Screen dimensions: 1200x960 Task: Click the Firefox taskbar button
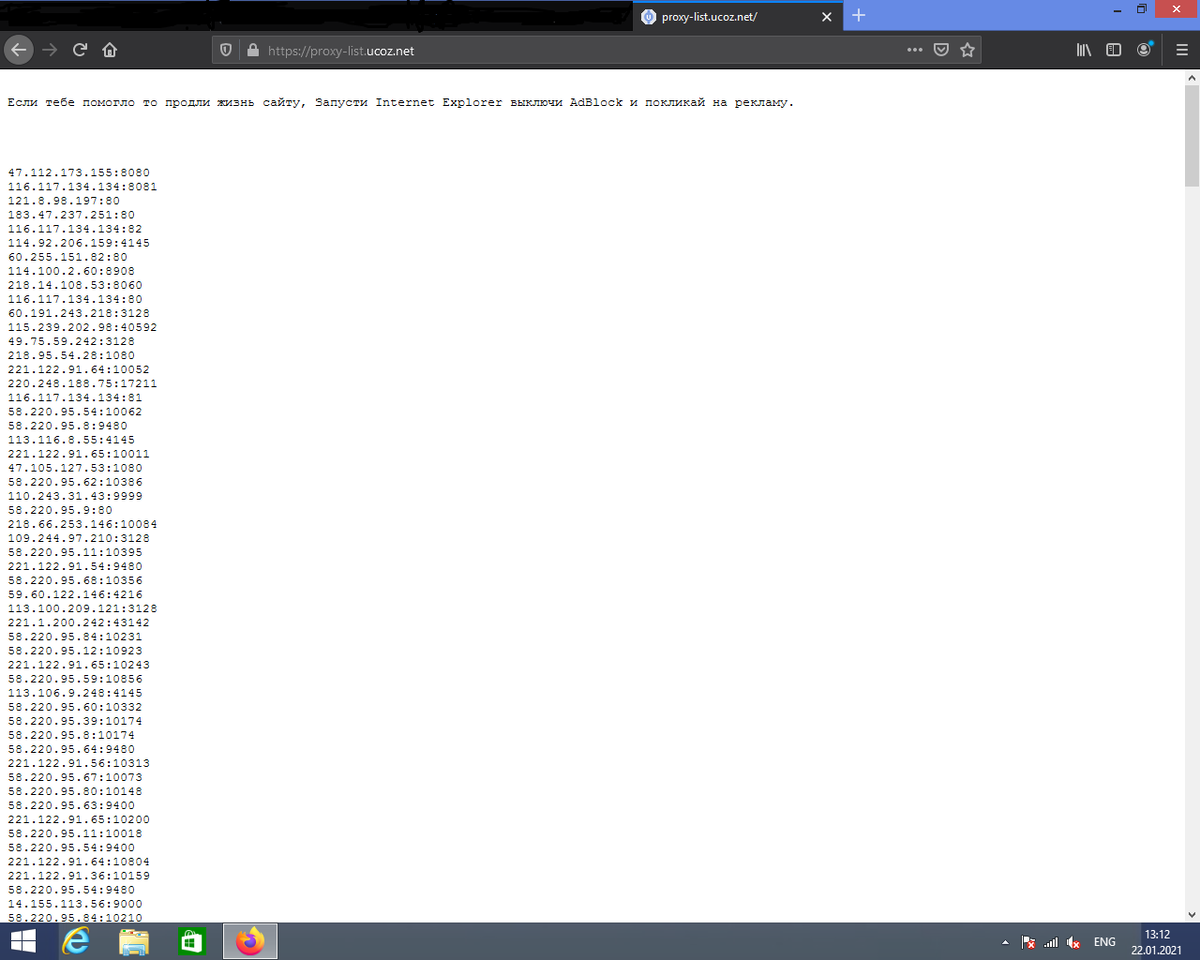[x=249, y=941]
